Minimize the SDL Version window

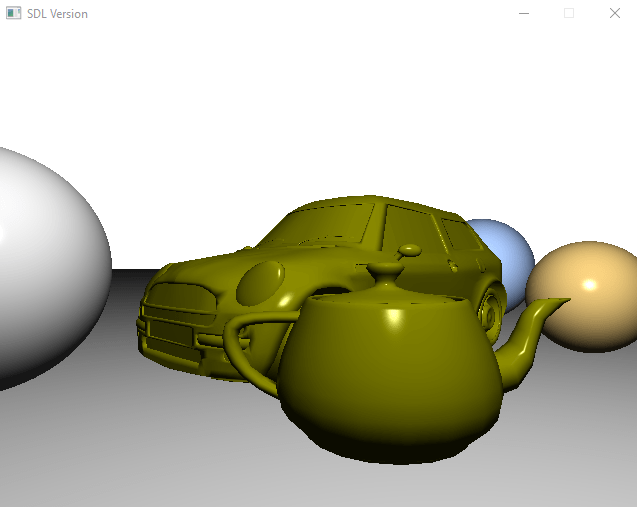pos(523,13)
